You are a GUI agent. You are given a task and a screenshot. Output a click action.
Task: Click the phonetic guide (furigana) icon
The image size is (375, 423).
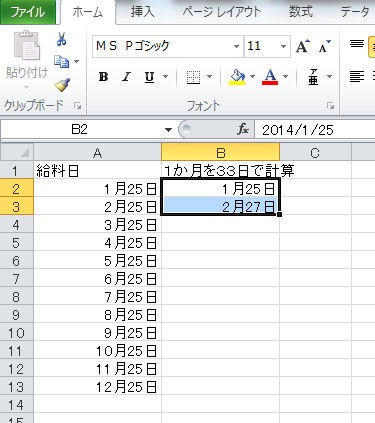[313, 77]
